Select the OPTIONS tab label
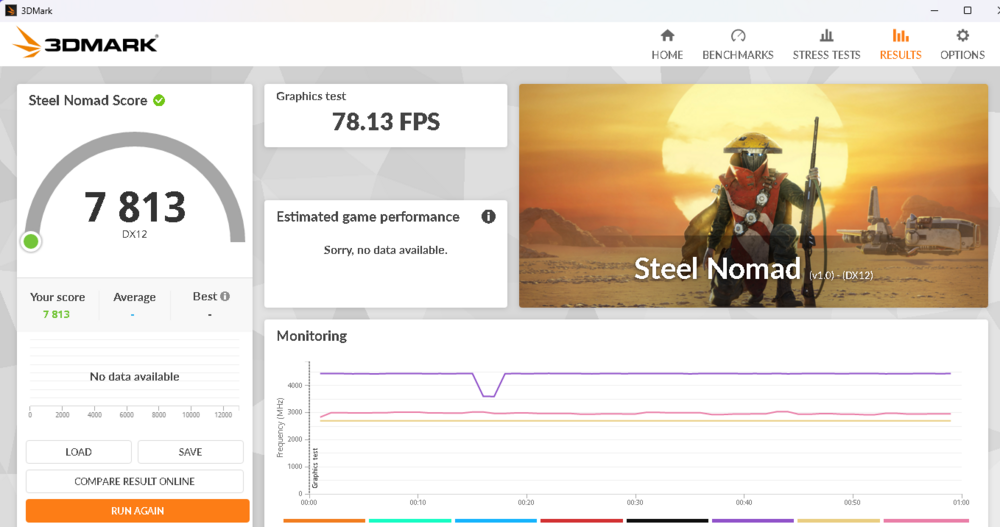This screenshot has height=527, width=1000. pyautogui.click(x=962, y=55)
